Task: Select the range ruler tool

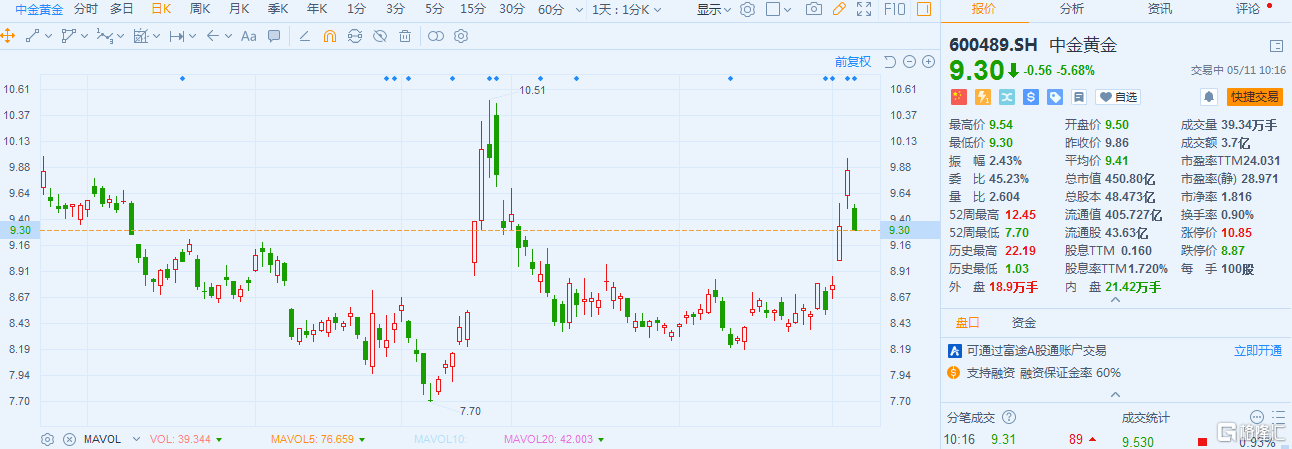Action: pyautogui.click(x=176, y=36)
